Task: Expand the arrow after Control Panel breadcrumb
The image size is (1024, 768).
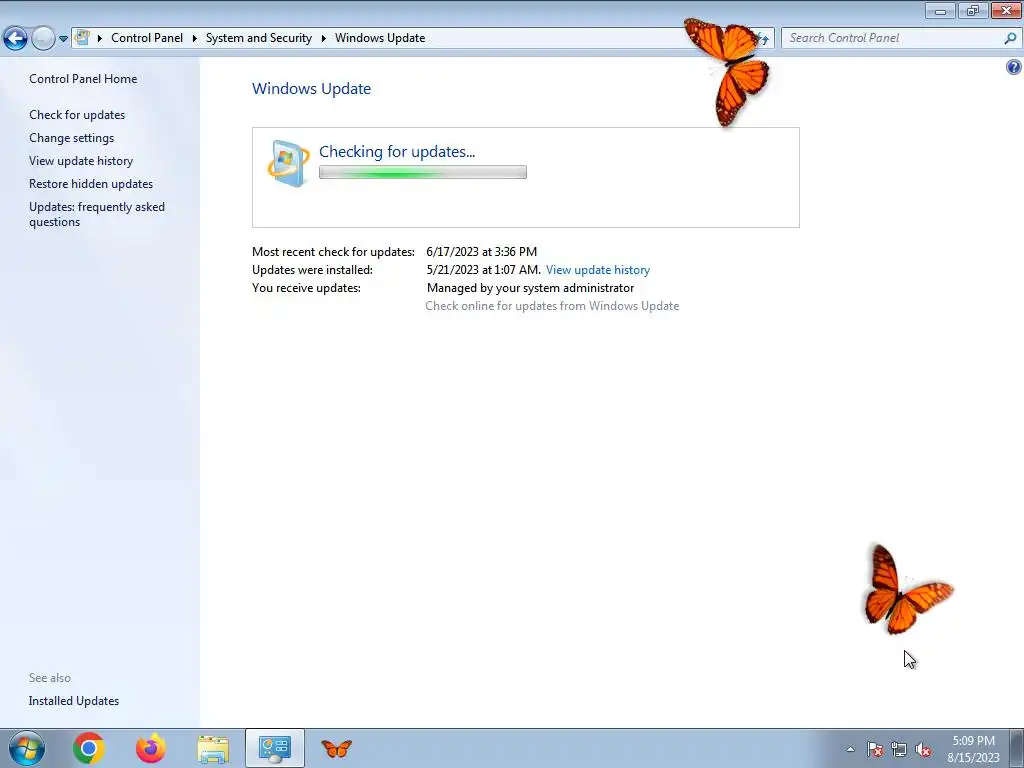Action: 195,38
